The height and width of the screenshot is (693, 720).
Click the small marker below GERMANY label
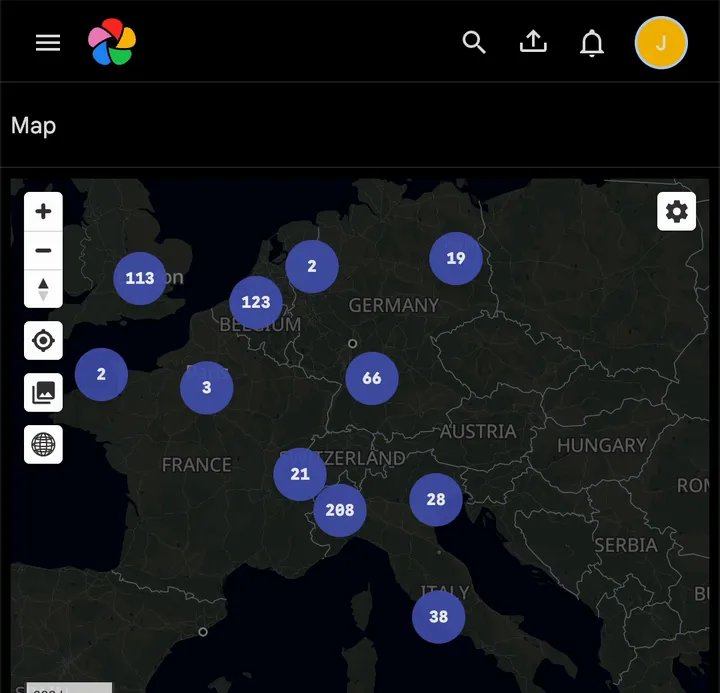point(352,343)
